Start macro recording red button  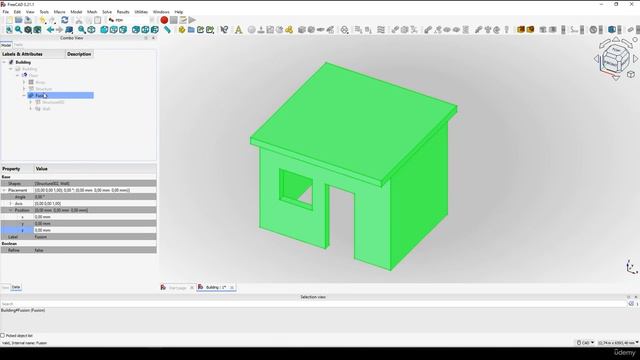(164, 20)
